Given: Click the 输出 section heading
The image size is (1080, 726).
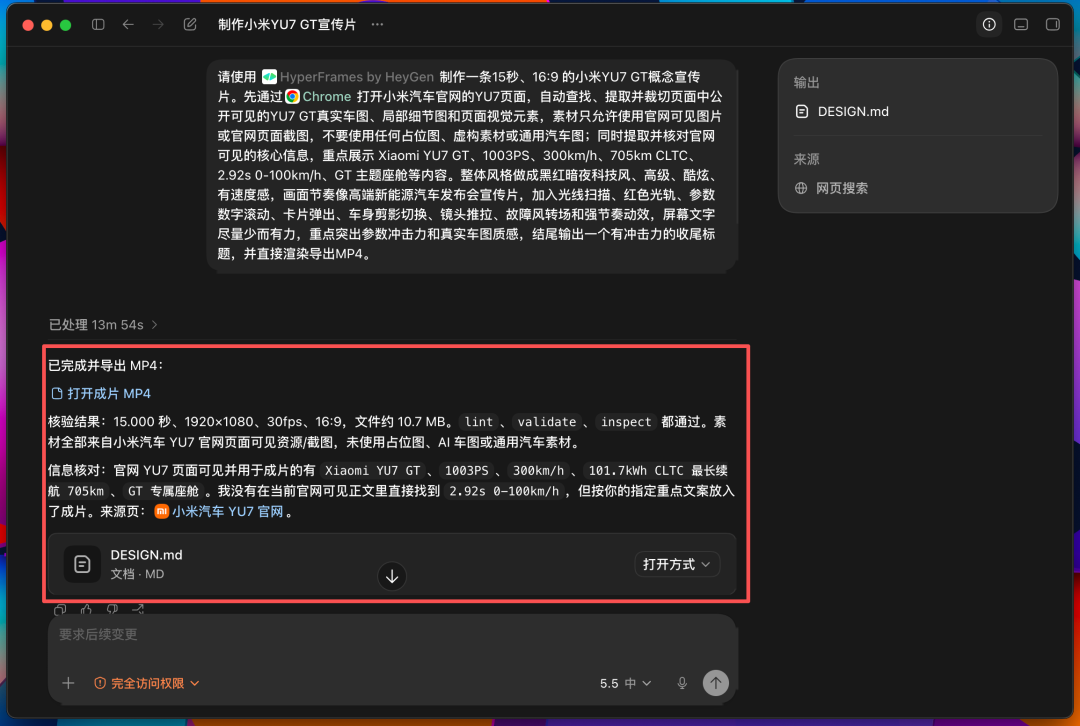Looking at the screenshot, I should click(x=806, y=83).
